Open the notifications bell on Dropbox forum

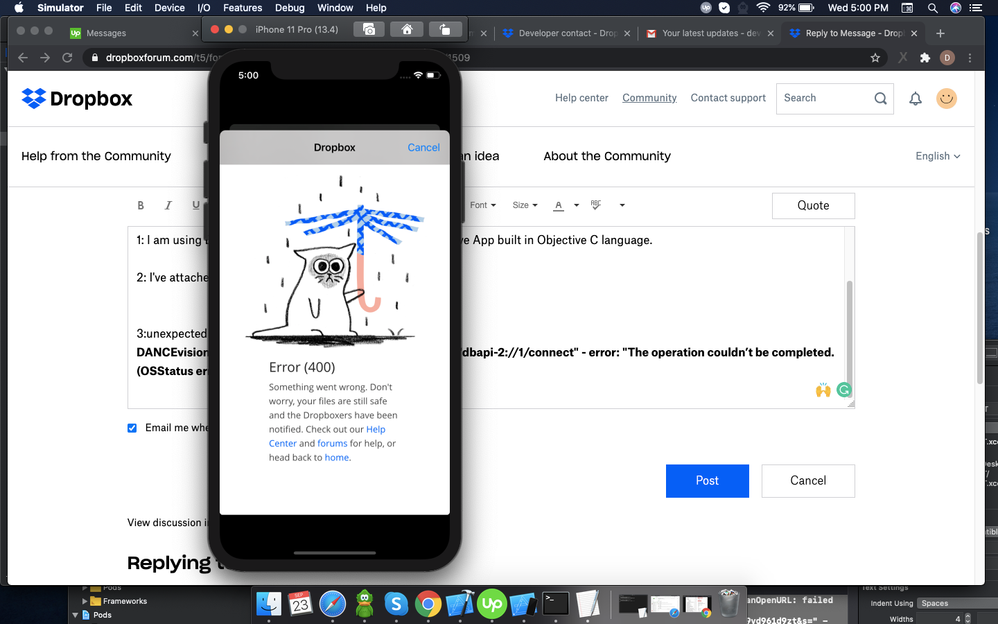915,98
